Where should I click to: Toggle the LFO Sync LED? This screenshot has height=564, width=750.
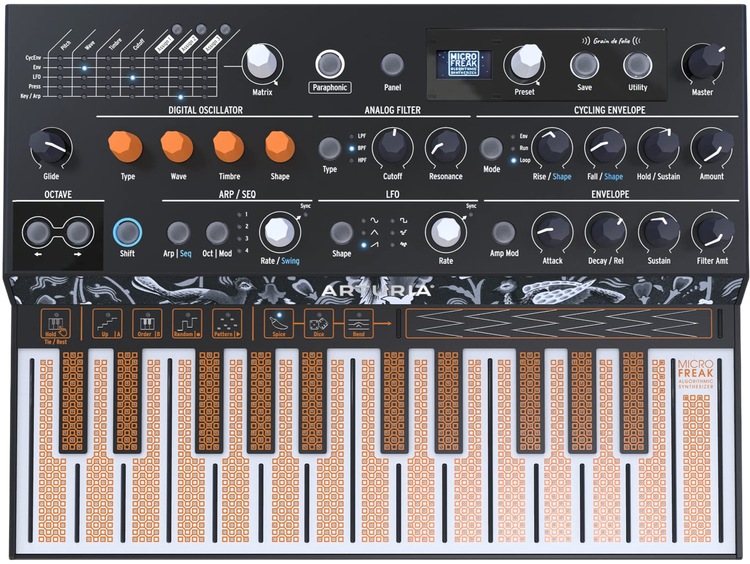471,215
